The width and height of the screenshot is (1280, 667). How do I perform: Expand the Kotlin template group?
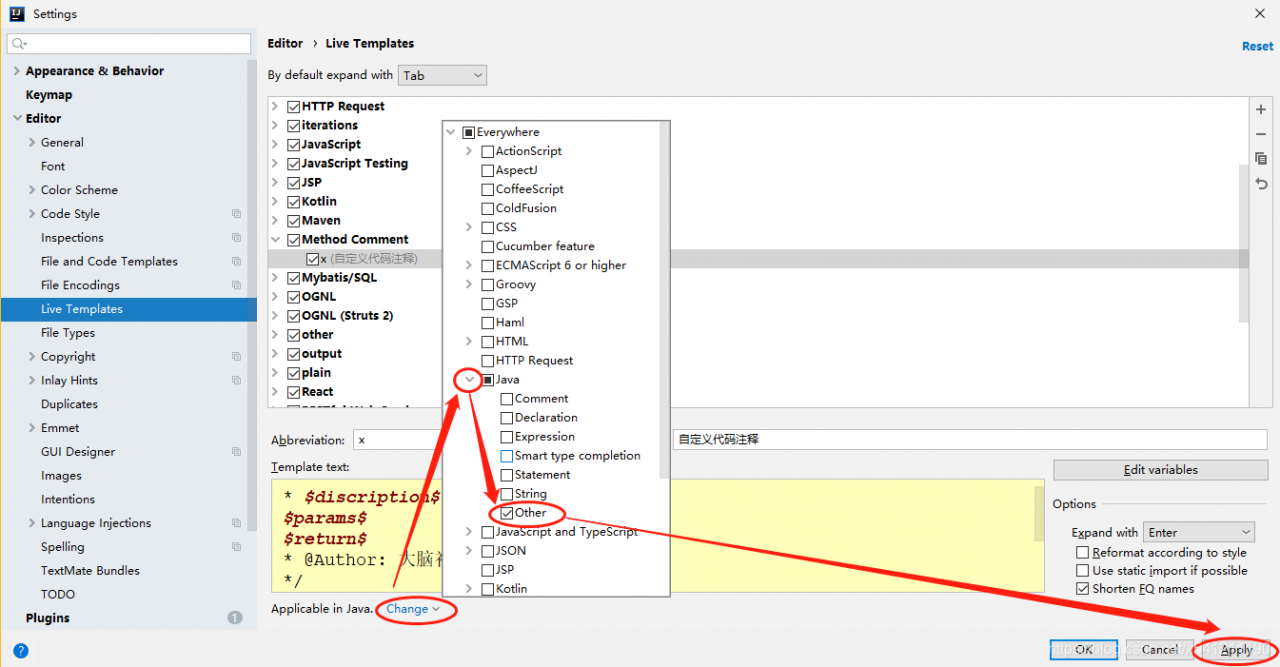pos(276,202)
